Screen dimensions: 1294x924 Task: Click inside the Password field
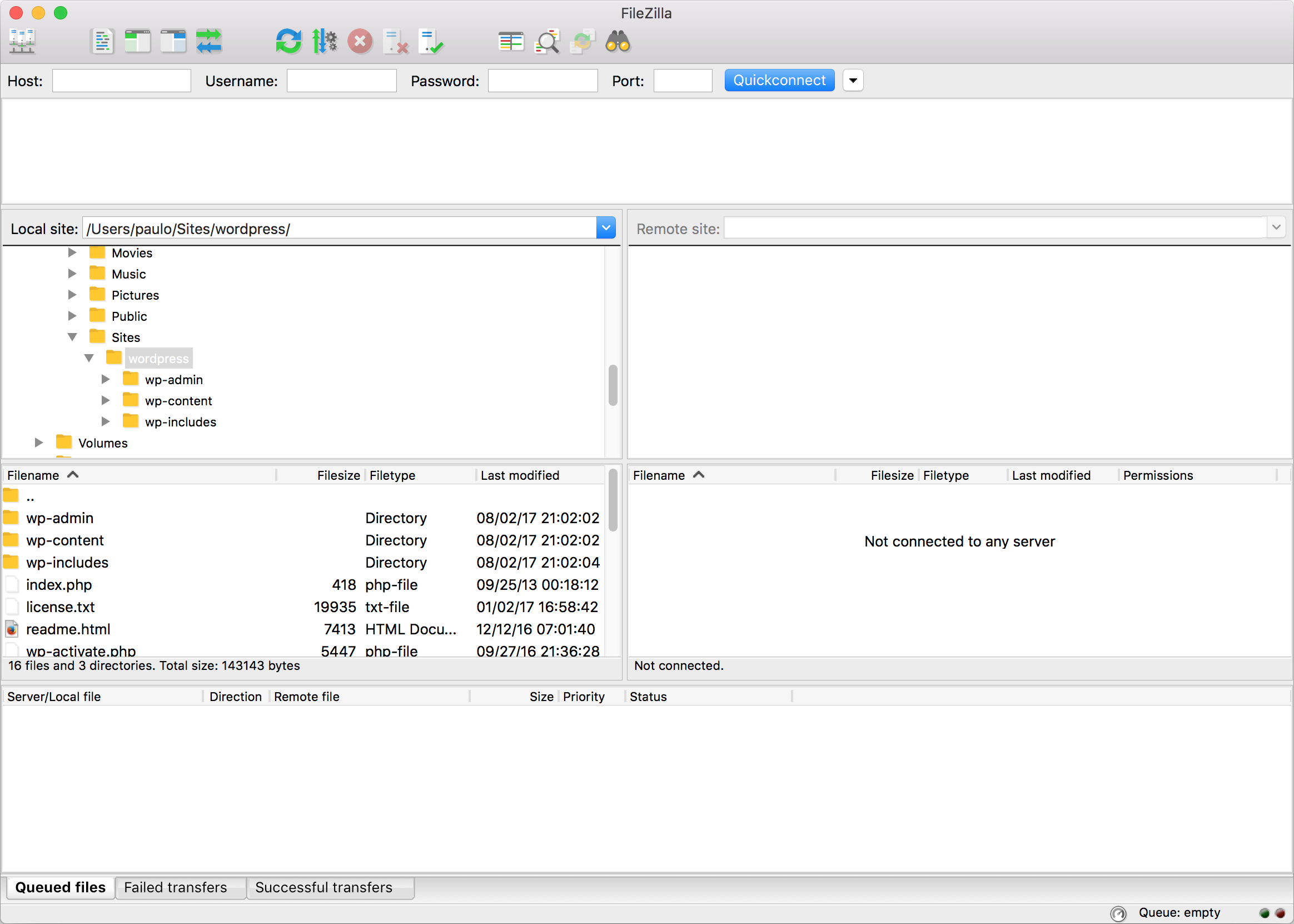tap(542, 80)
